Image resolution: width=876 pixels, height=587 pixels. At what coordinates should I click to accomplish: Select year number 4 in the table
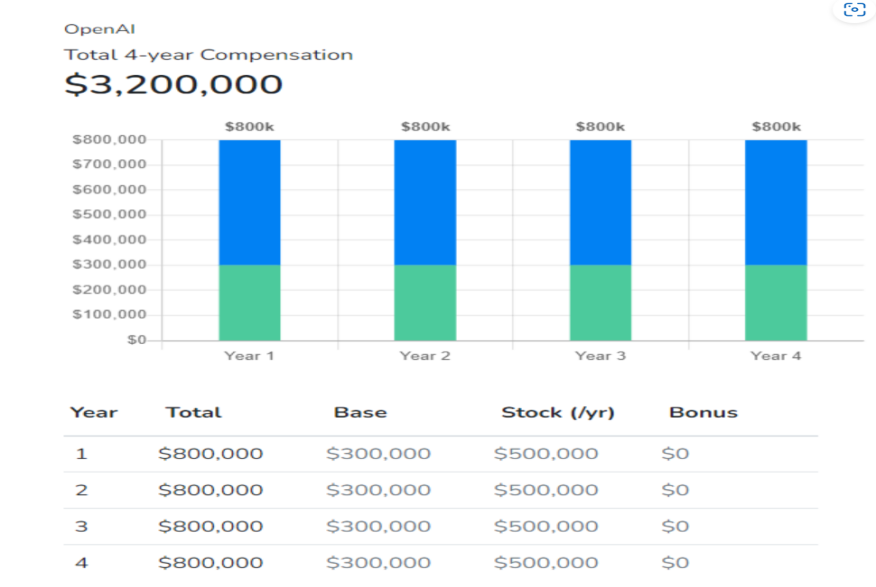click(x=82, y=562)
